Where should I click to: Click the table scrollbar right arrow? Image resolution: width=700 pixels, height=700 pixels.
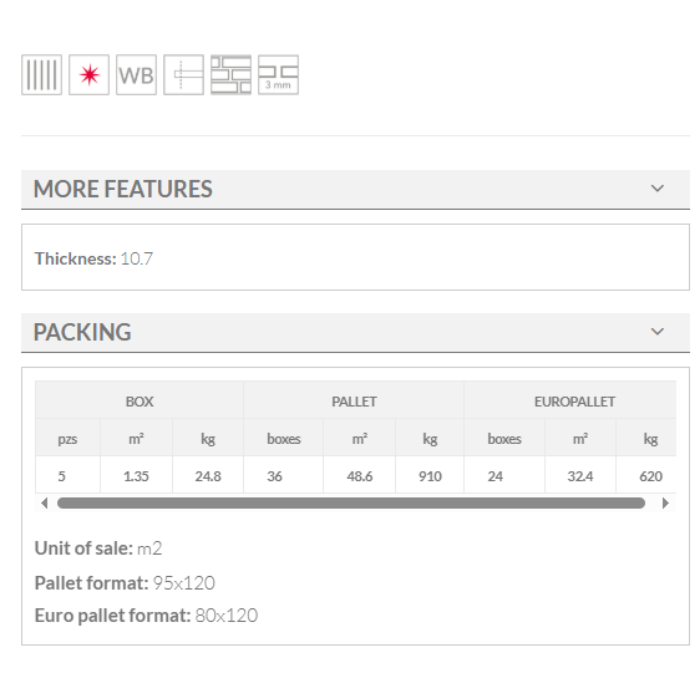click(666, 503)
